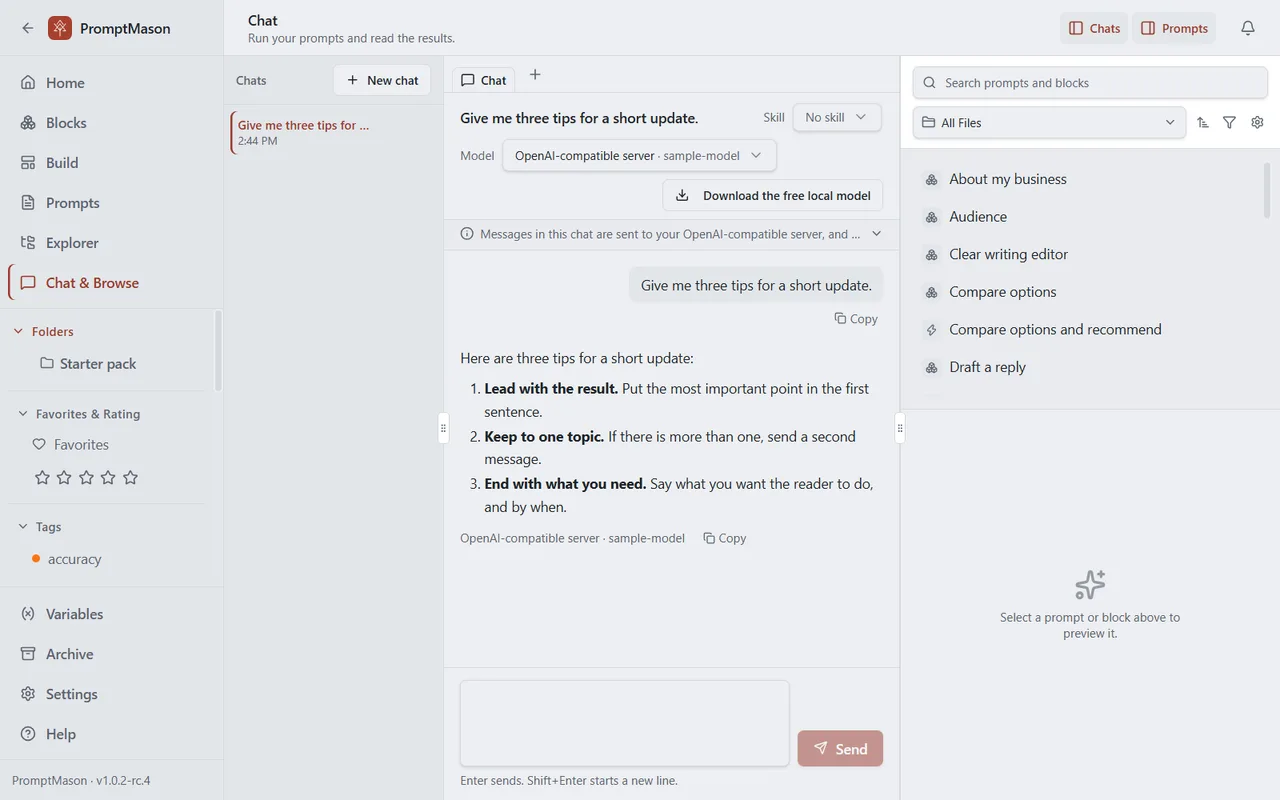Open Variables in sidebar
1280x800 pixels.
(x=111, y=614)
